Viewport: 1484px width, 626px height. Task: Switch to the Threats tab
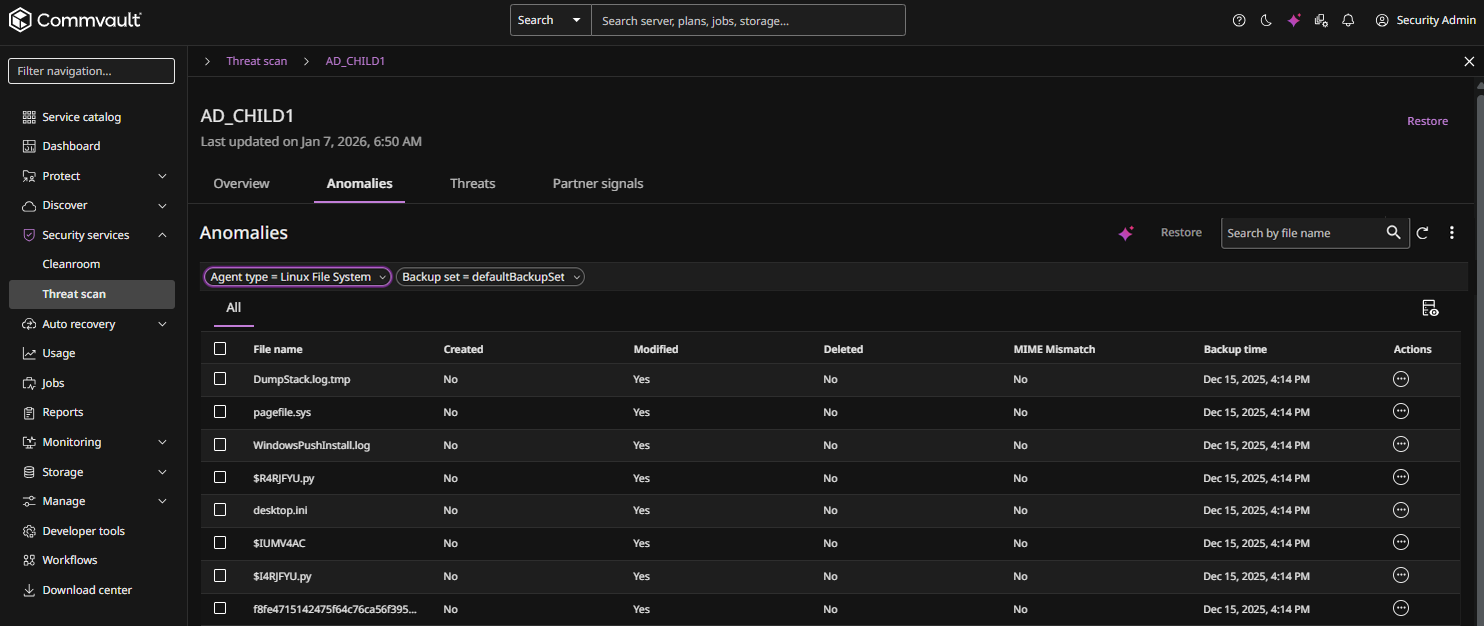pos(473,184)
